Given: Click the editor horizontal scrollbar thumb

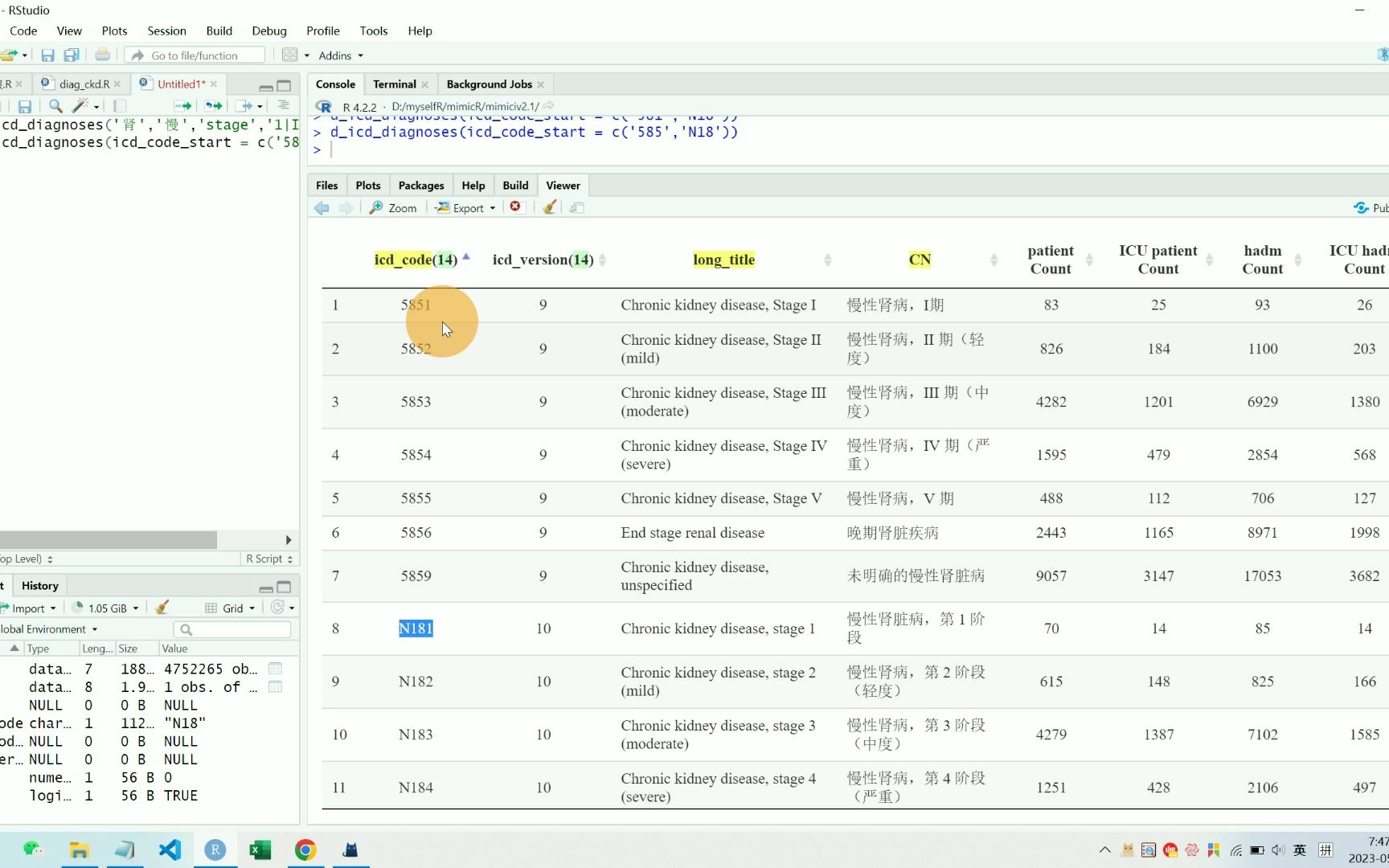Looking at the screenshot, I should 108,540.
